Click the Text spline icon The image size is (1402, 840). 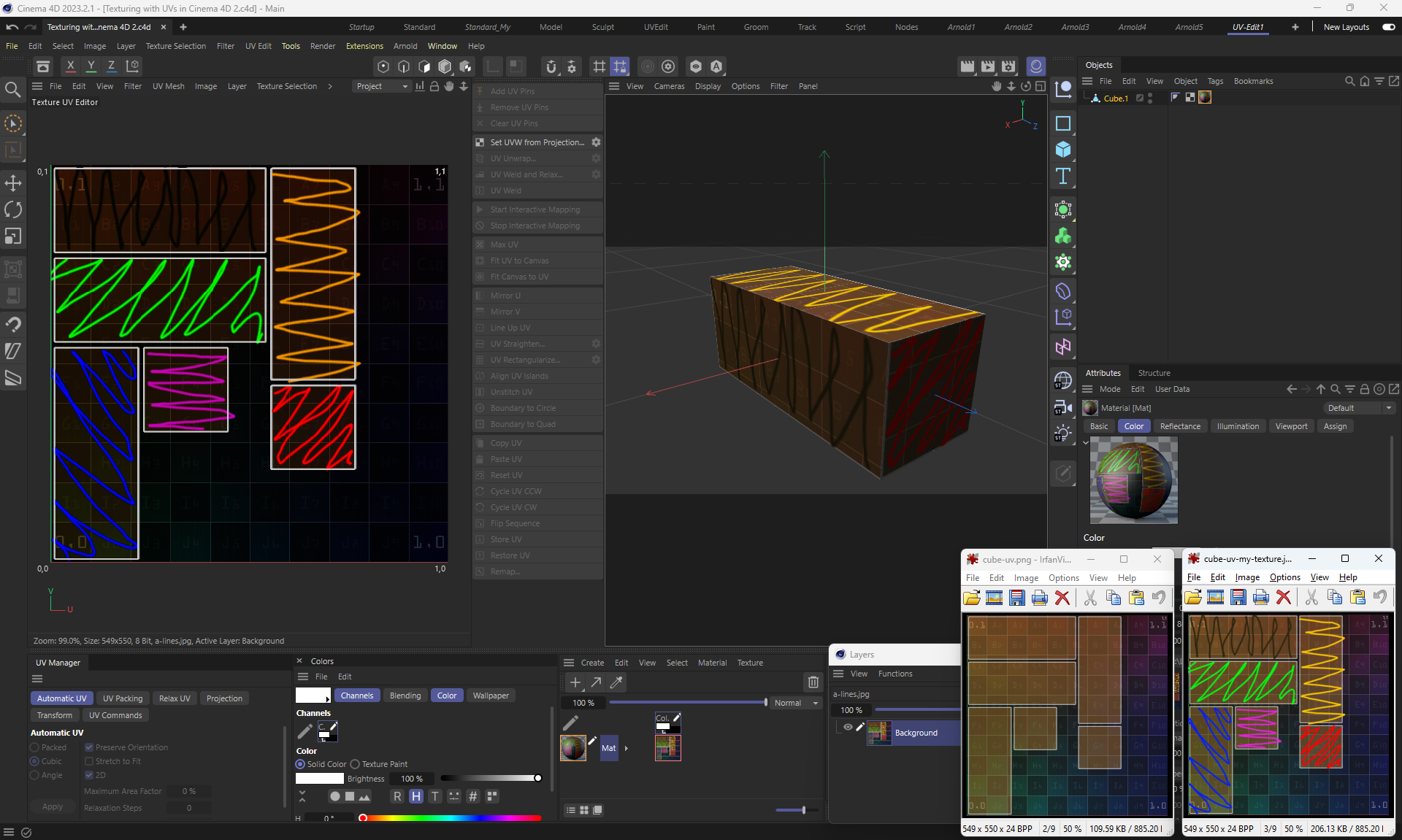(1063, 176)
